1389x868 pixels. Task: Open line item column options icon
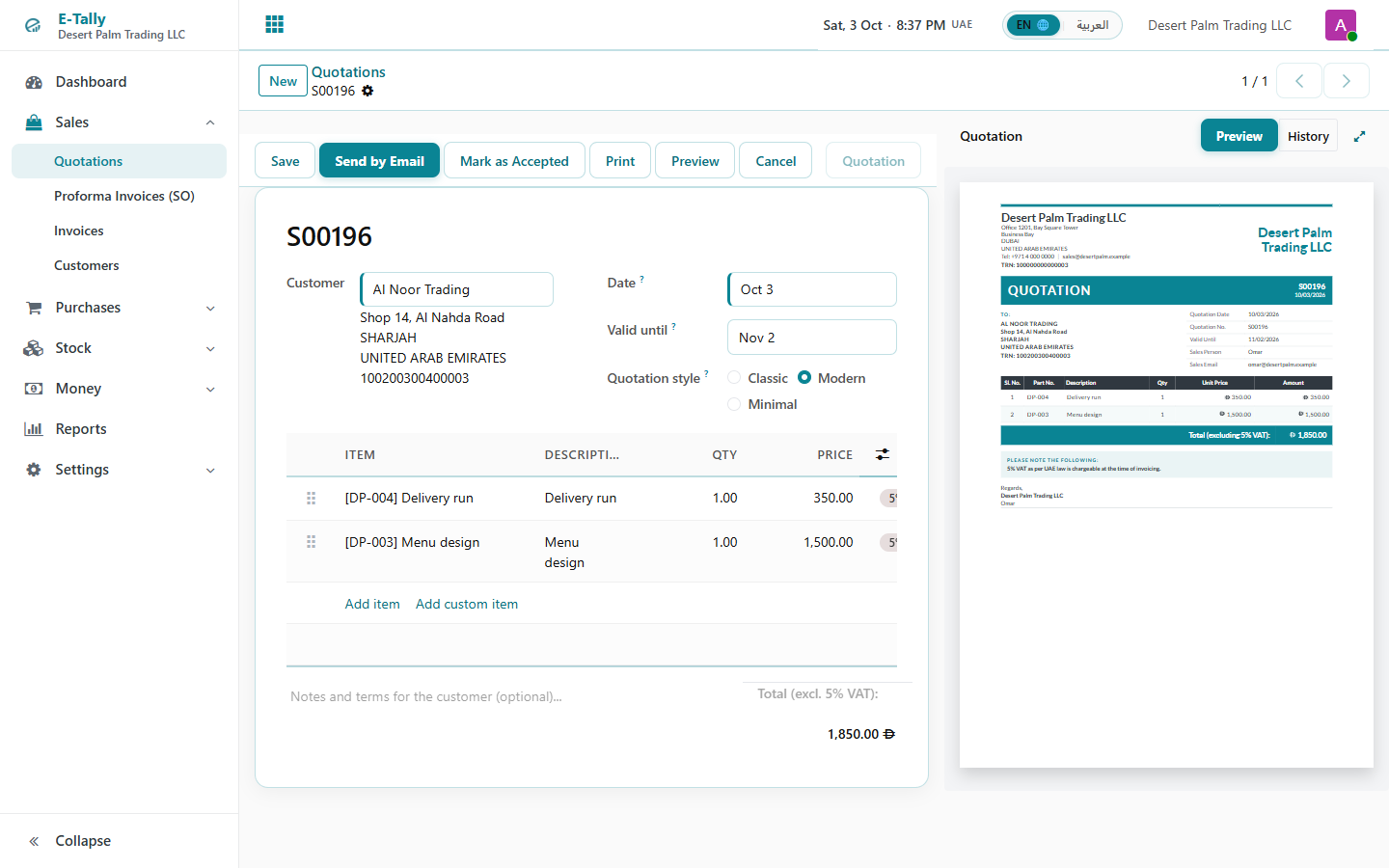tap(882, 454)
